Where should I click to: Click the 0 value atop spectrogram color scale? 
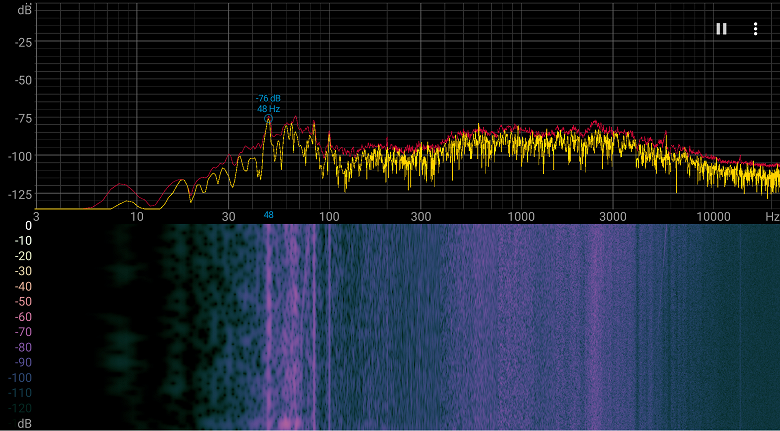[28, 226]
